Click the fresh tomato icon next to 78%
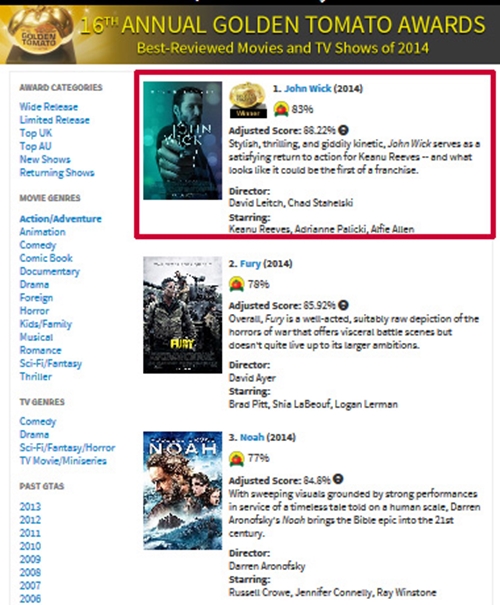 (x=237, y=284)
